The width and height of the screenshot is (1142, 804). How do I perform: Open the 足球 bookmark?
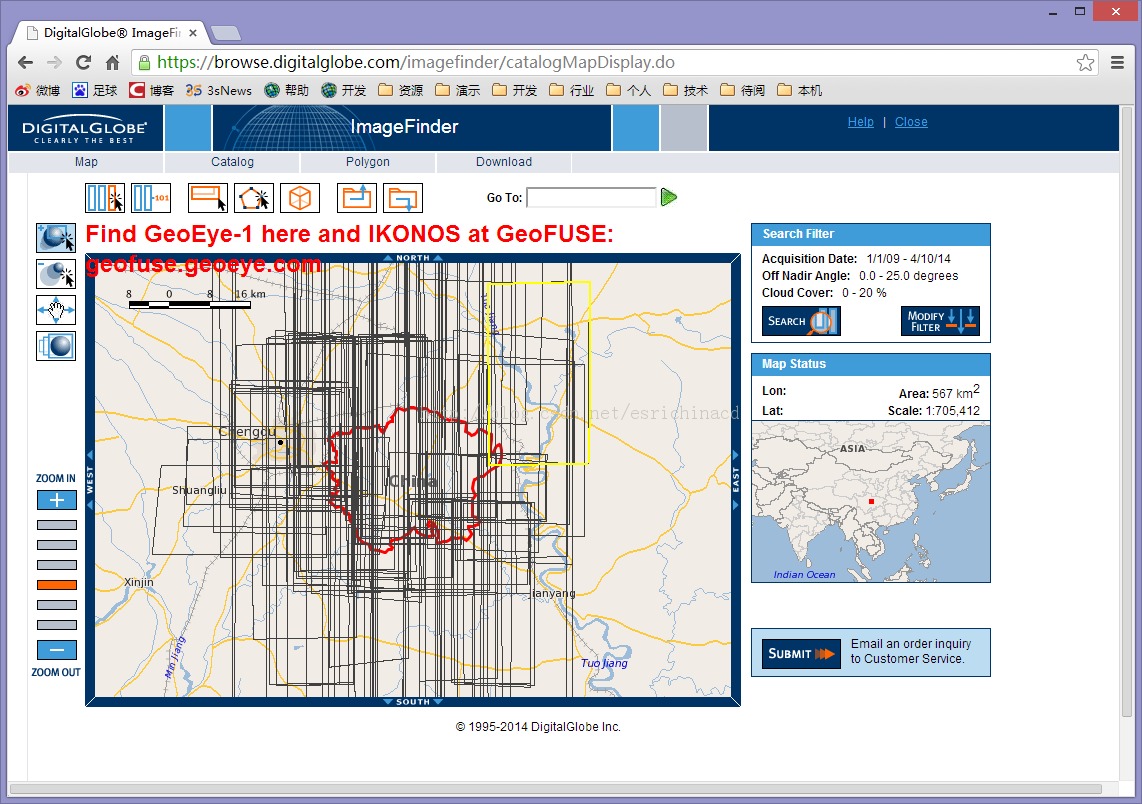[x=95, y=90]
